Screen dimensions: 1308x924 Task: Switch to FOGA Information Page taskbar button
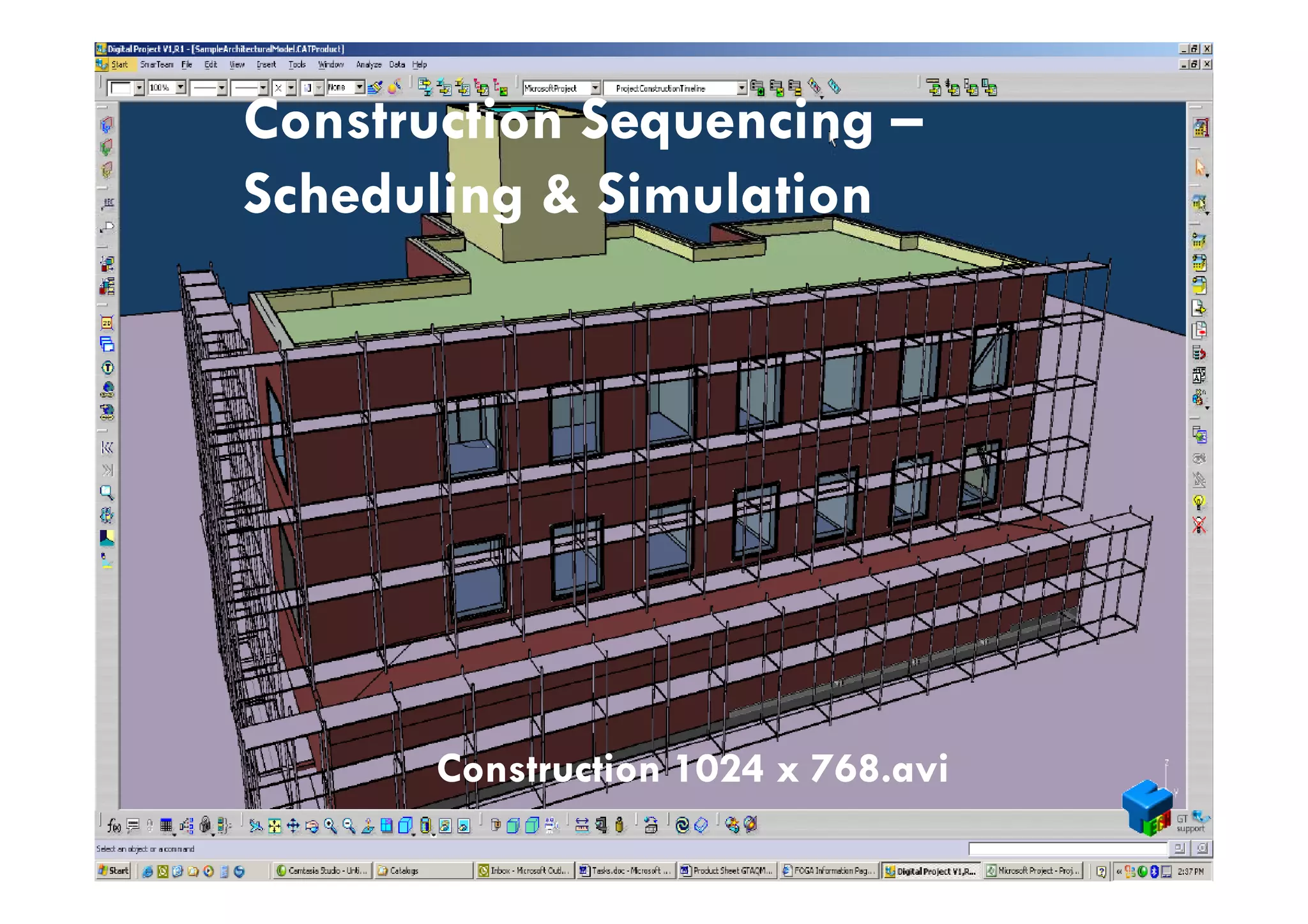[x=828, y=870]
